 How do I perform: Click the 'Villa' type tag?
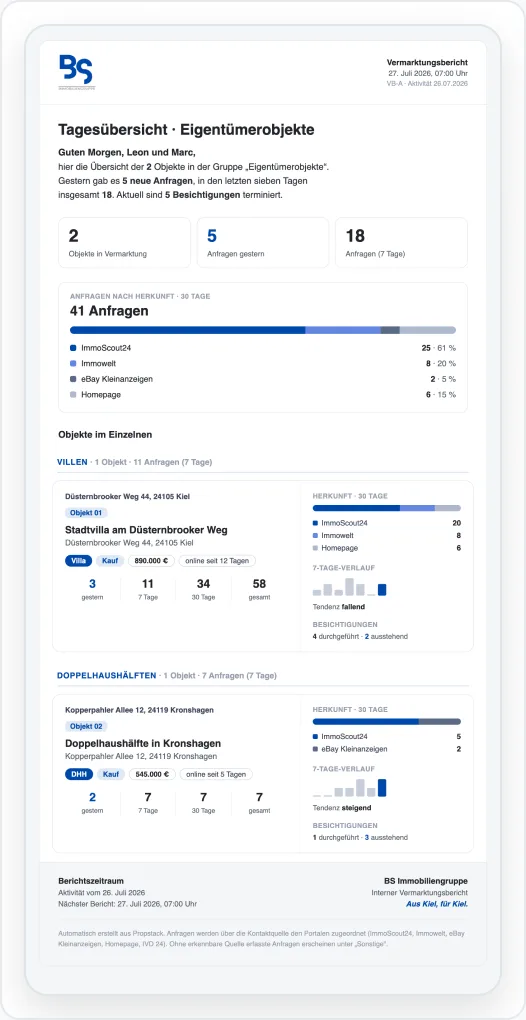coord(78,561)
